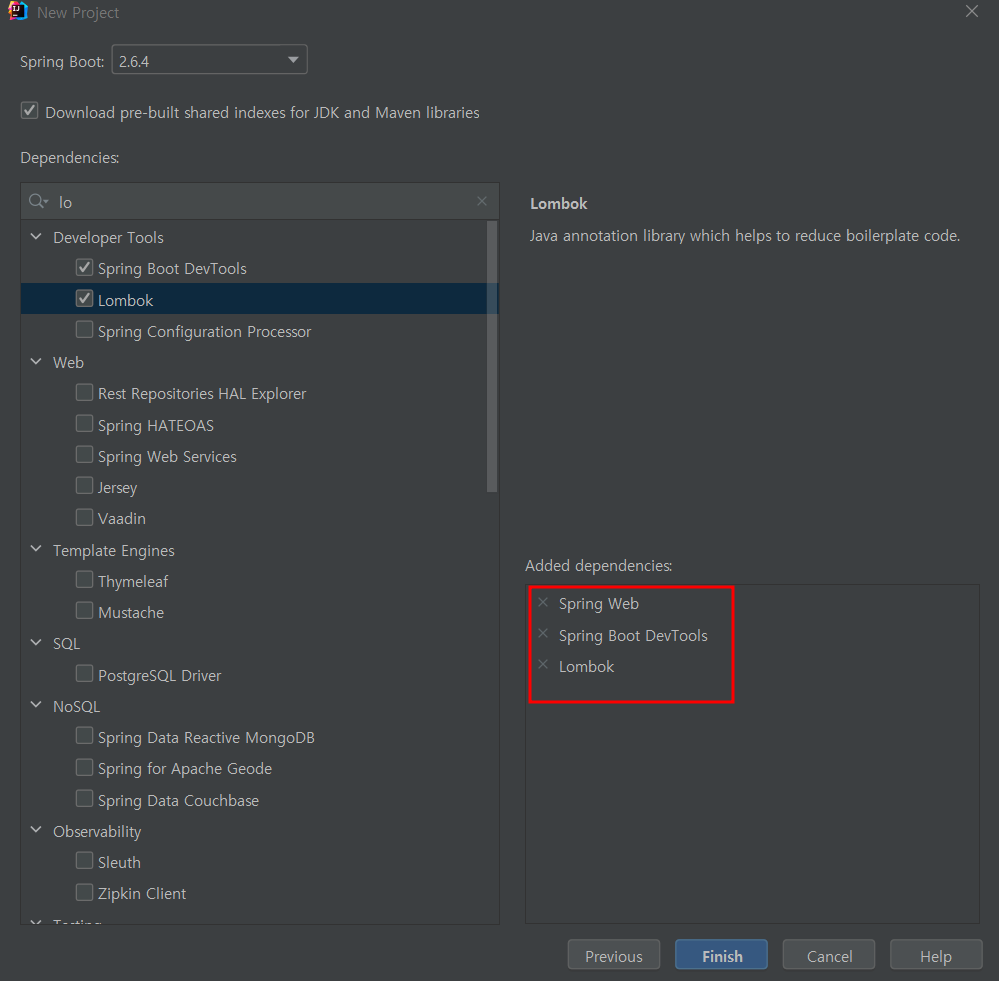Open the Spring Boot version dropdown
Viewport: 999px width, 981px height.
[x=210, y=60]
